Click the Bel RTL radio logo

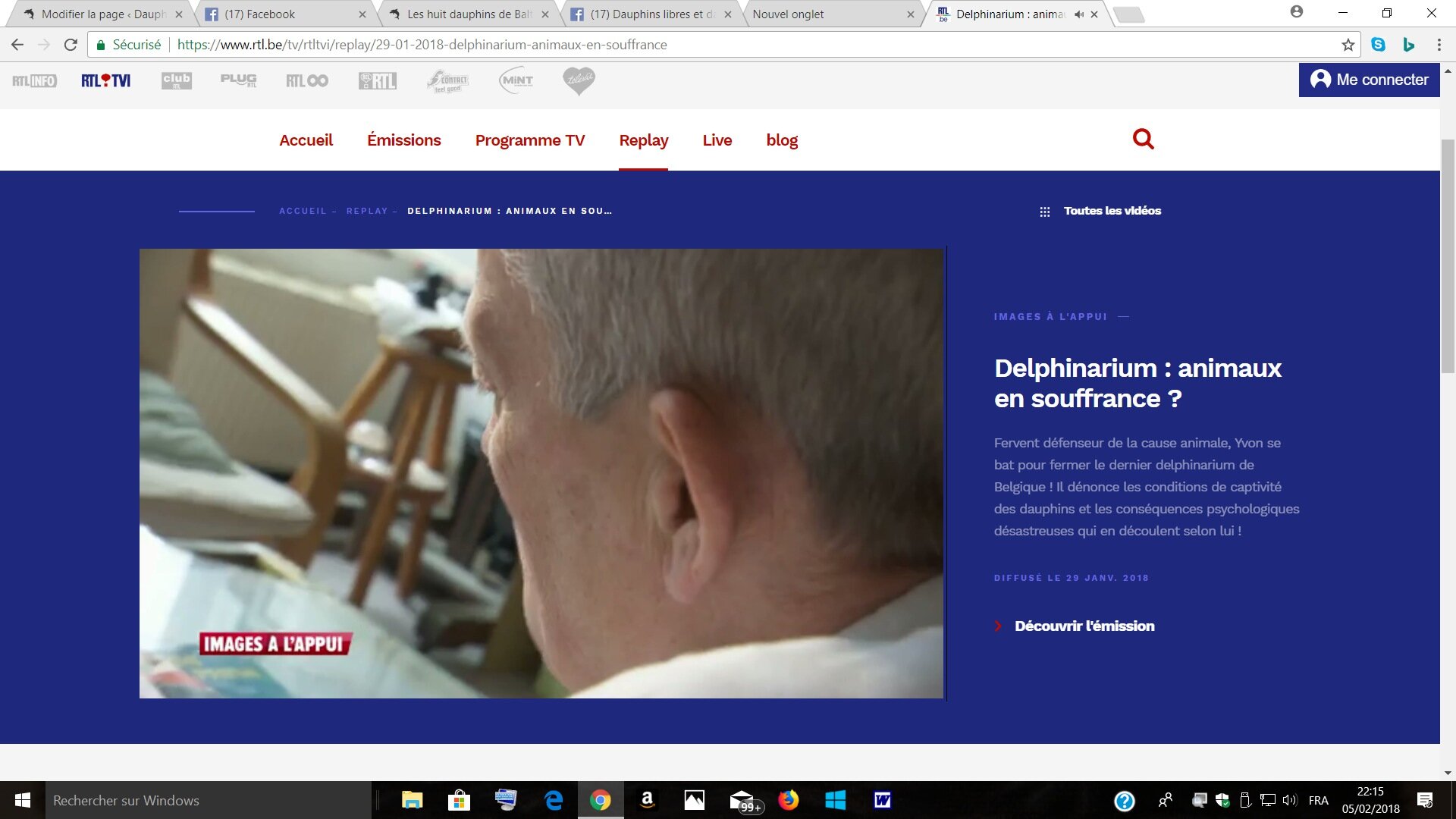[378, 80]
